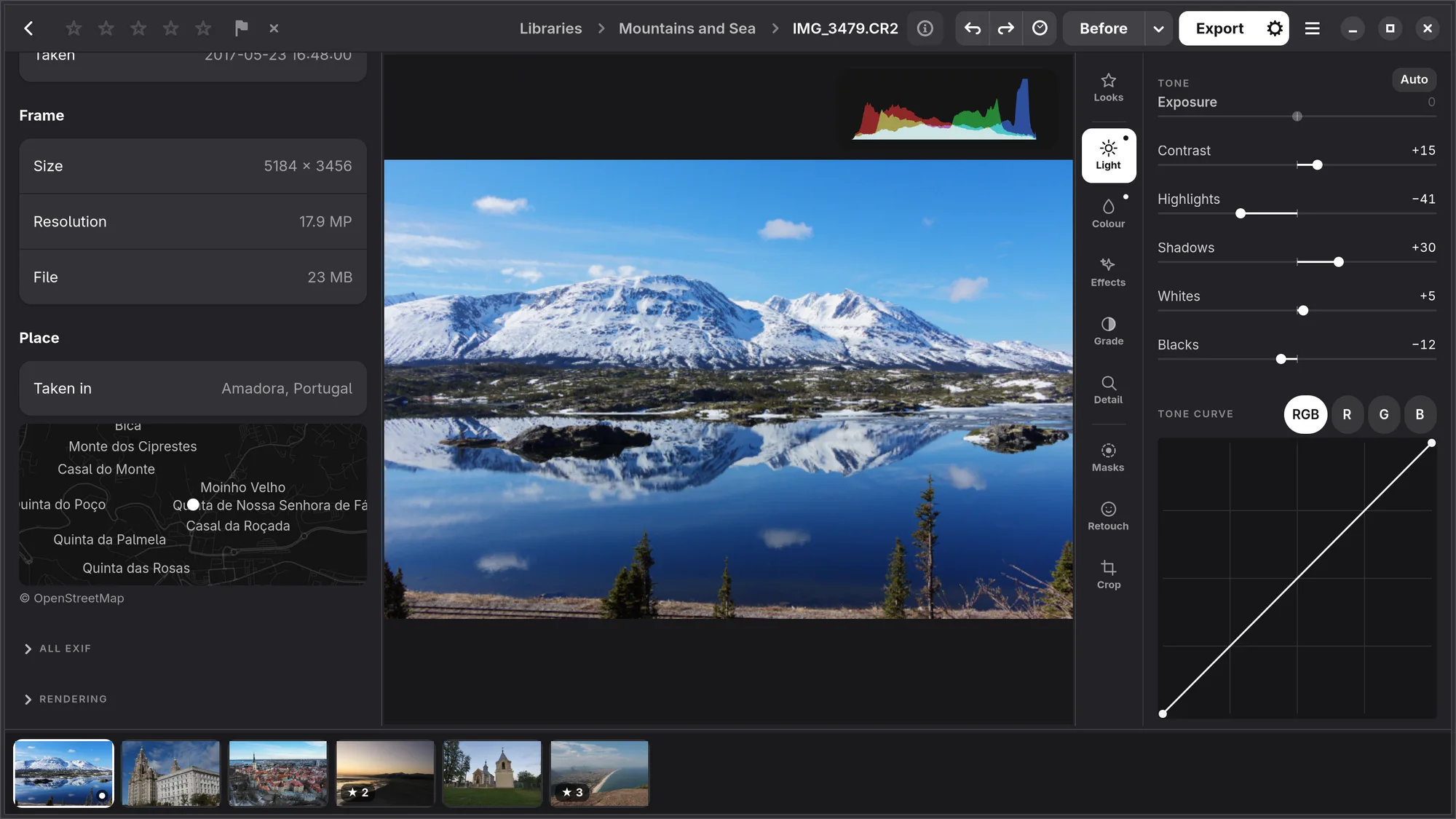Open Mountains and Sea breadcrumb

pyautogui.click(x=687, y=28)
